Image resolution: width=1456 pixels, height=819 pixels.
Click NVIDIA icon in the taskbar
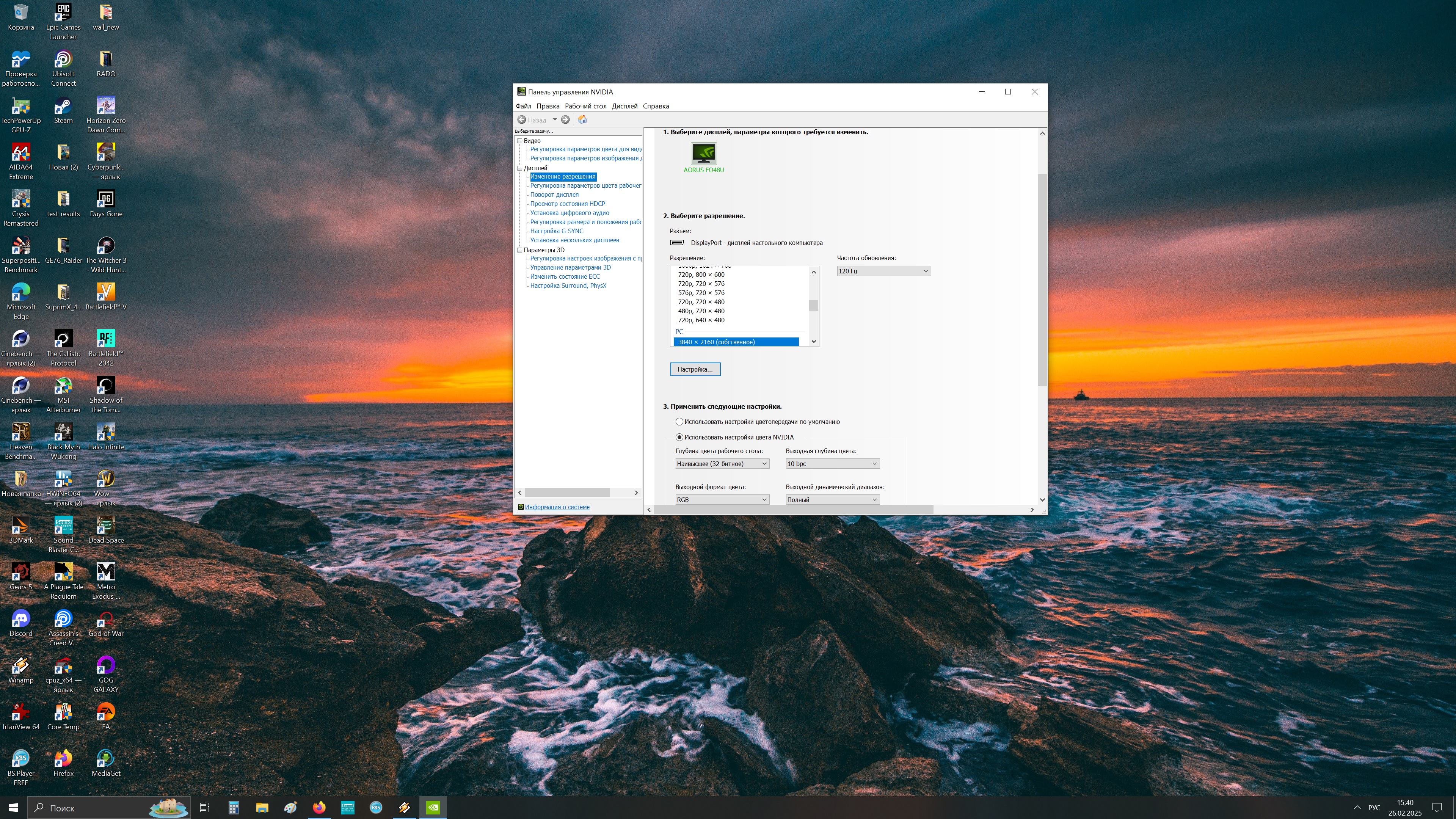point(433,807)
